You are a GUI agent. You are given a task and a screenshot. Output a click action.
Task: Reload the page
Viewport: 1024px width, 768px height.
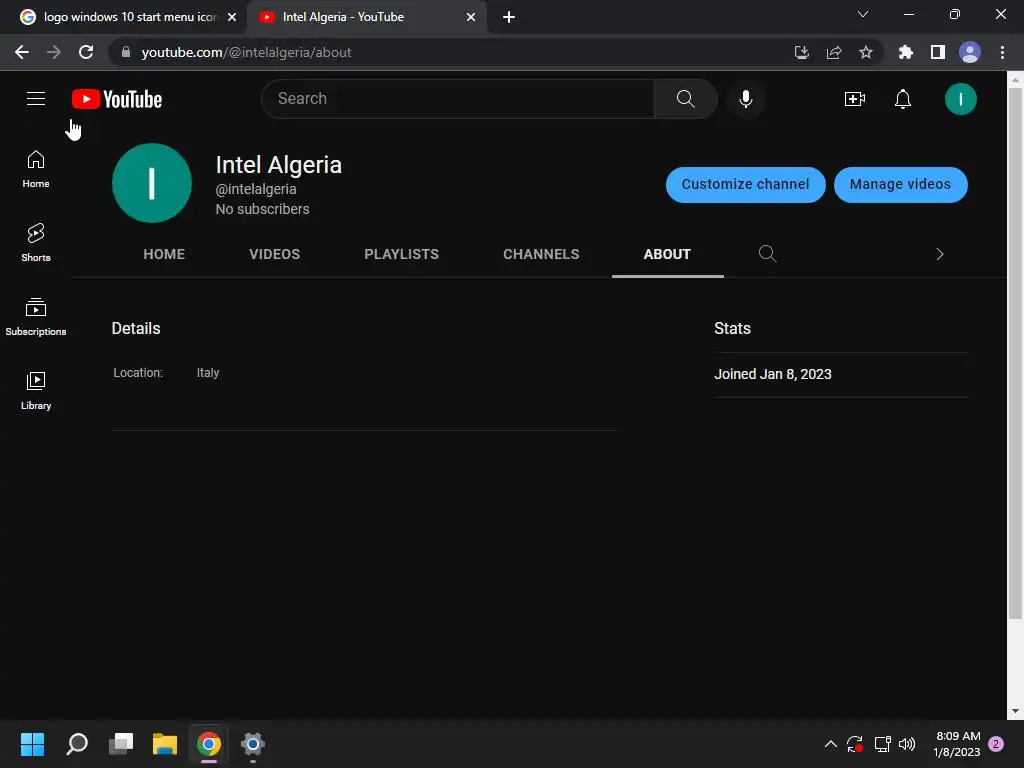pyautogui.click(x=86, y=52)
